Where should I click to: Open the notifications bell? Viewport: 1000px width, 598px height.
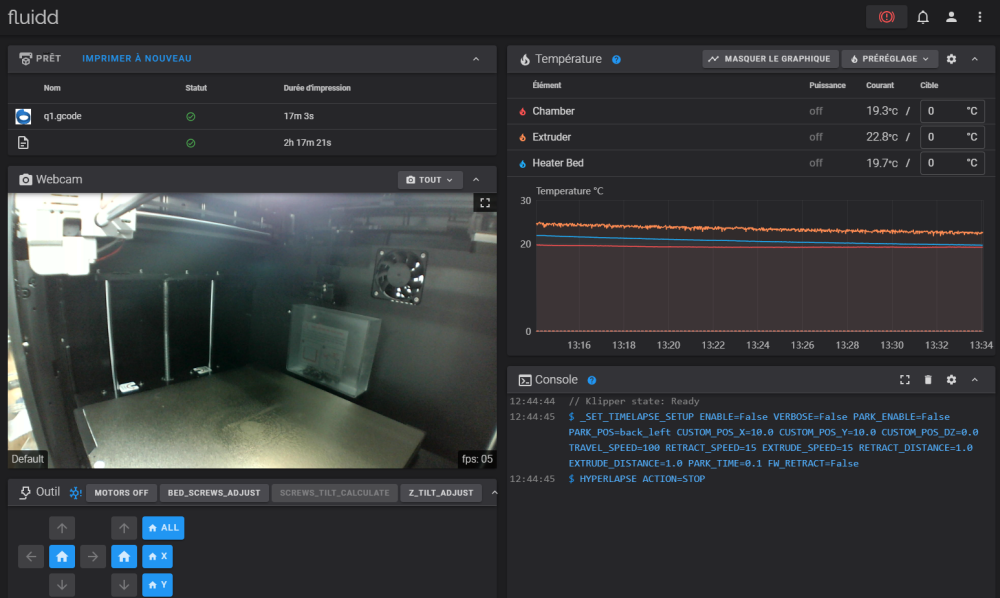(923, 17)
